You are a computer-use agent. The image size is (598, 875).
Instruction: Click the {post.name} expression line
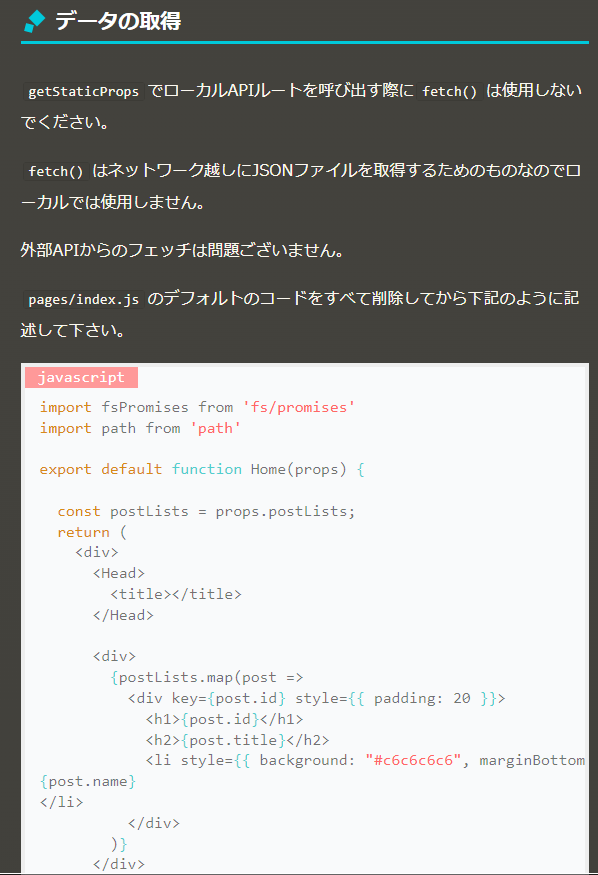point(88,782)
